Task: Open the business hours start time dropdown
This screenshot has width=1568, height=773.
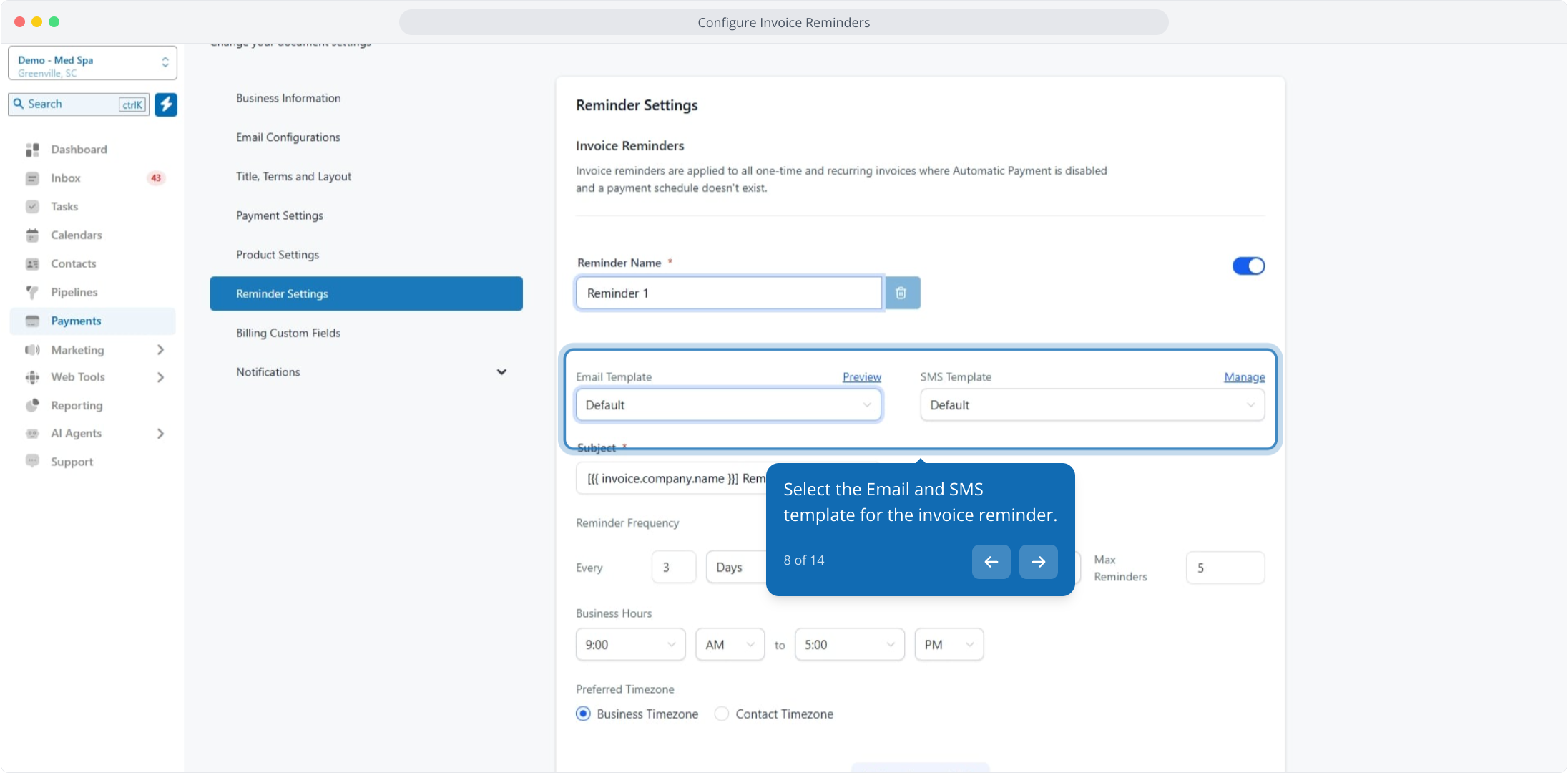Action: (x=630, y=645)
